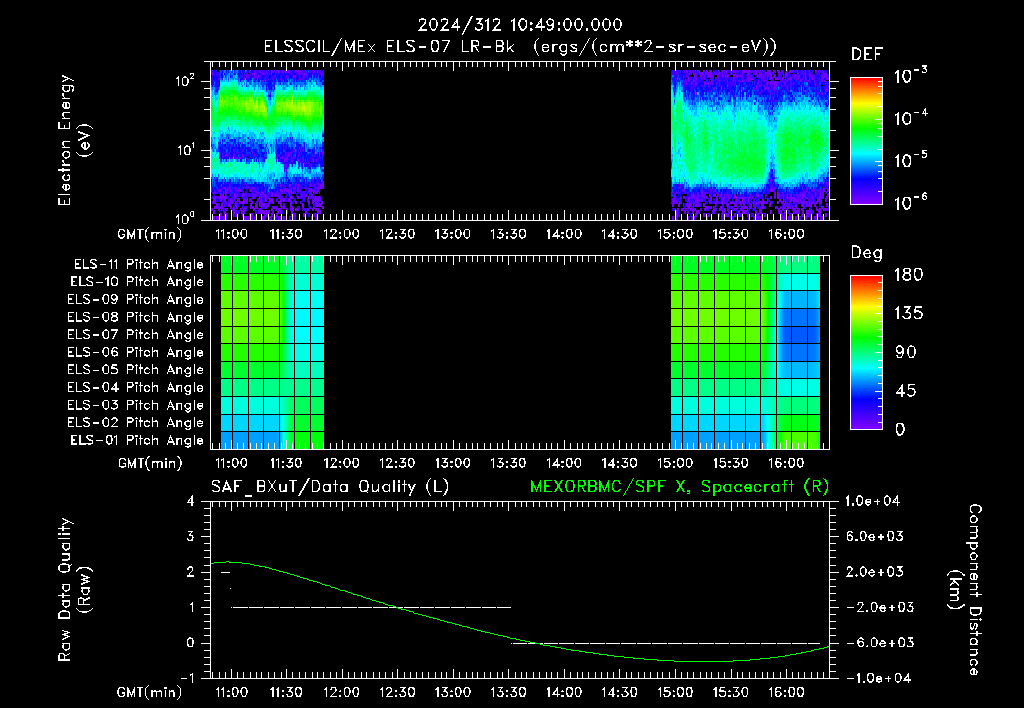Image resolution: width=1024 pixels, height=708 pixels.
Task: Click the 15:00 tick on pitch angle time axis
Action: pos(675,463)
